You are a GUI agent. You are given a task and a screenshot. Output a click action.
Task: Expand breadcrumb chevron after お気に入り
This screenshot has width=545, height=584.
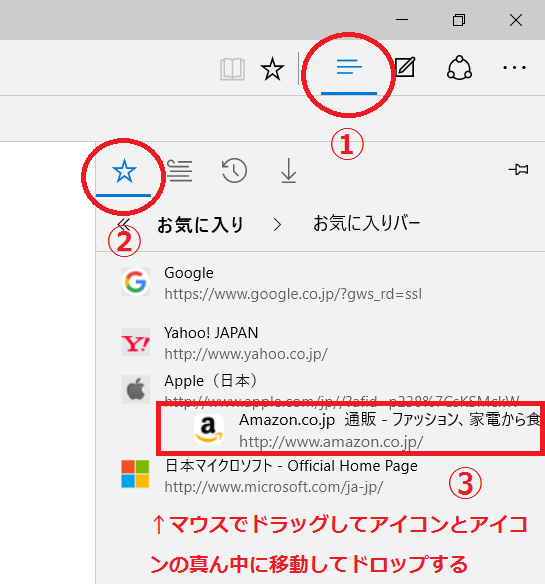[x=277, y=225]
